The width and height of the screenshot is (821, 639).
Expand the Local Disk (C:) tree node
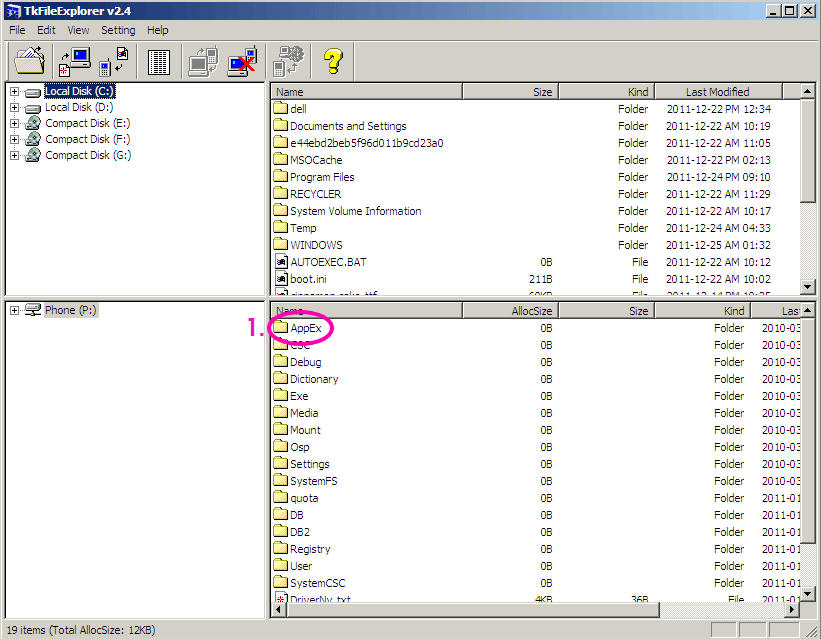[x=14, y=92]
